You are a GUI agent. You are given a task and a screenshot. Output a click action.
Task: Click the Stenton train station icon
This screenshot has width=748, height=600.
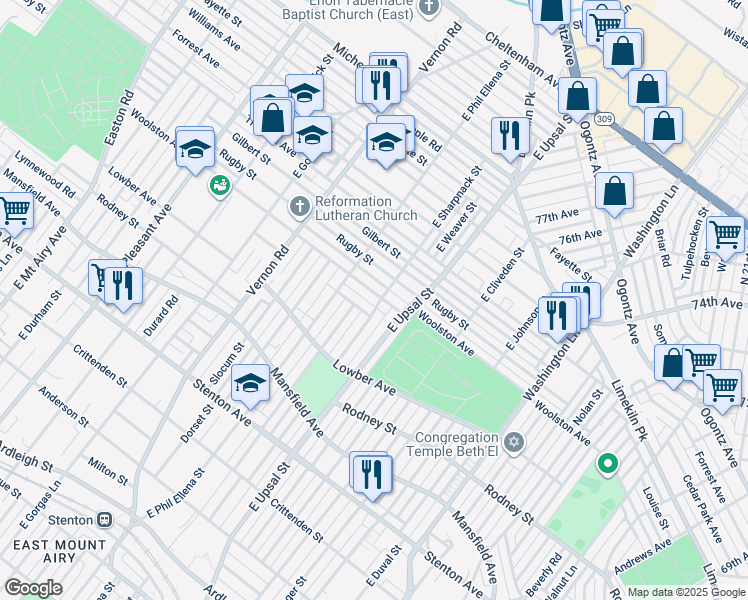click(x=102, y=520)
